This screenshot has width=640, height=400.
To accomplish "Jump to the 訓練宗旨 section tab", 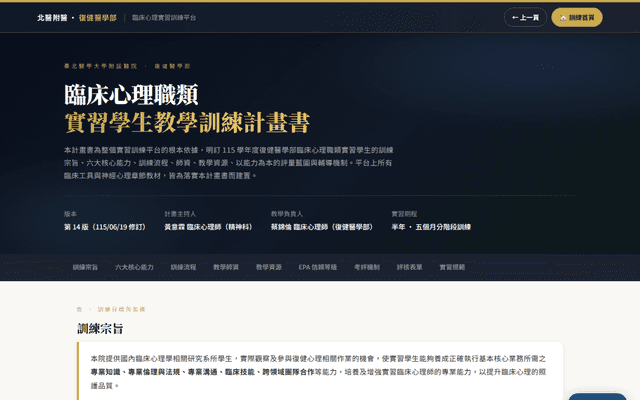I will [x=85, y=267].
